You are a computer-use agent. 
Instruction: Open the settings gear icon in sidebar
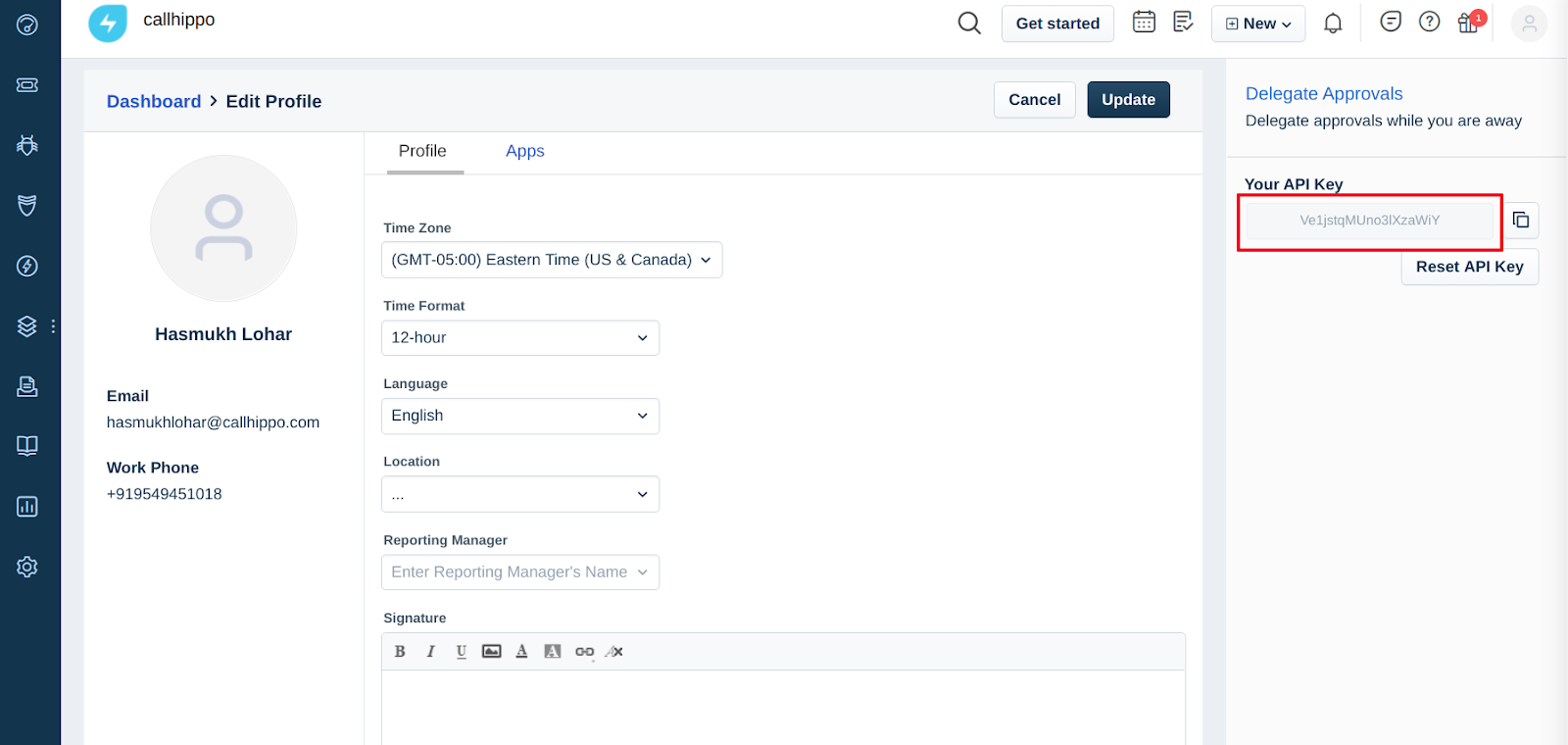pyautogui.click(x=27, y=567)
